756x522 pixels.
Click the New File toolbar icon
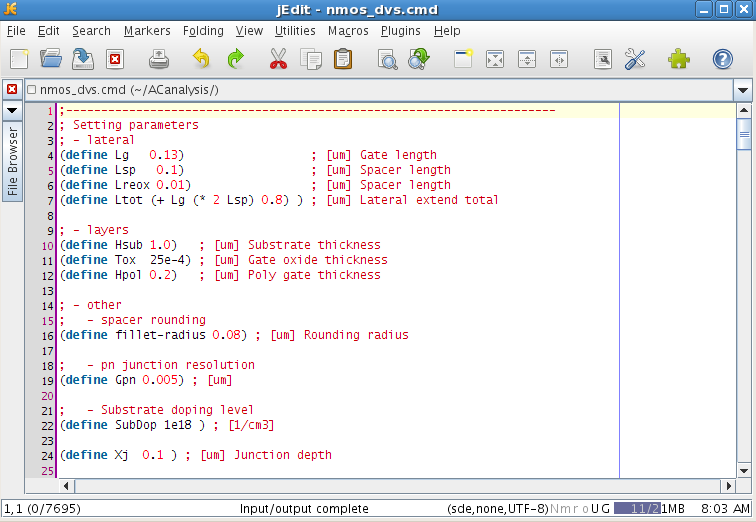pos(18,60)
